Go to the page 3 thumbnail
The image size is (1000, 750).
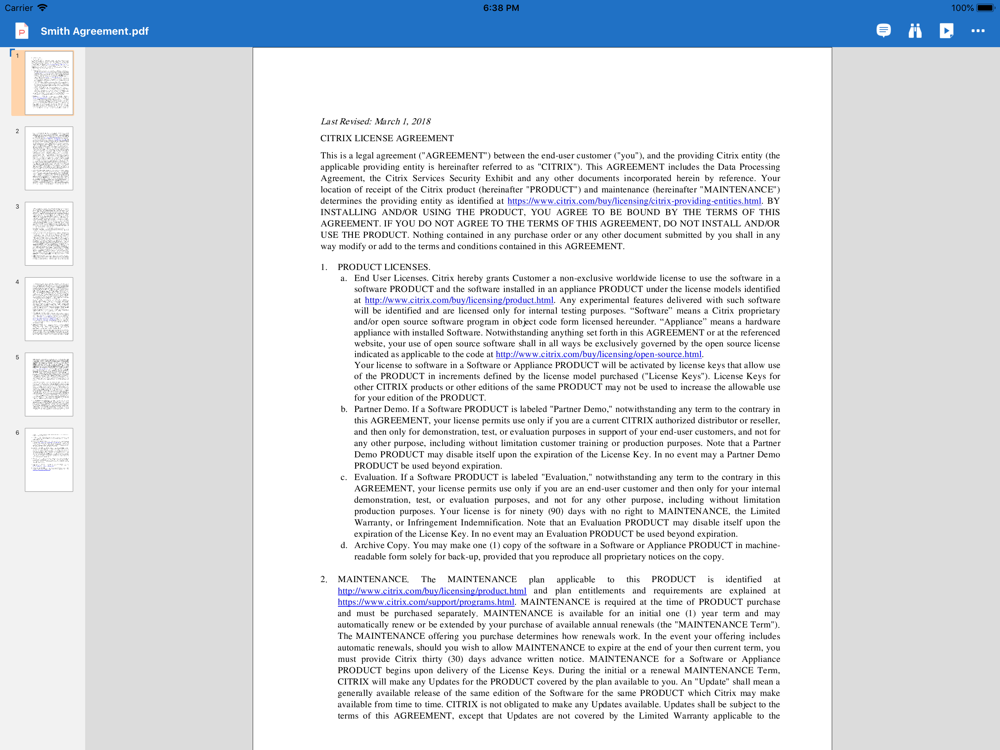coord(49,233)
